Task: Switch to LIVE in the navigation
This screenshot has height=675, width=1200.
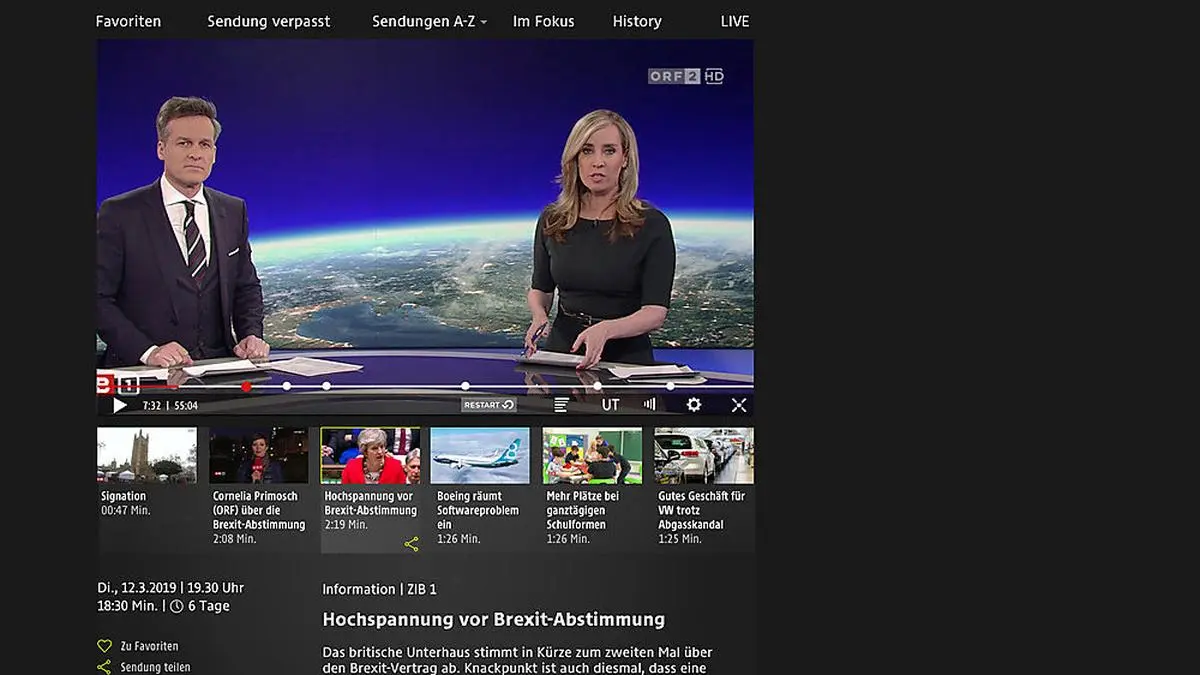Action: tap(734, 21)
